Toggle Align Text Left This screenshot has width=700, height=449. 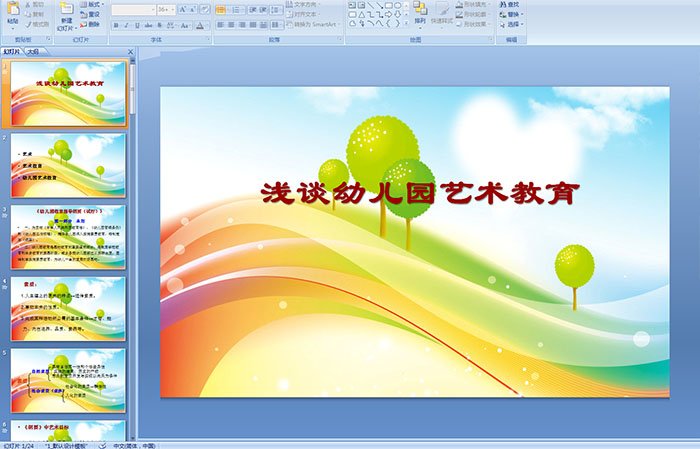pyautogui.click(x=221, y=25)
